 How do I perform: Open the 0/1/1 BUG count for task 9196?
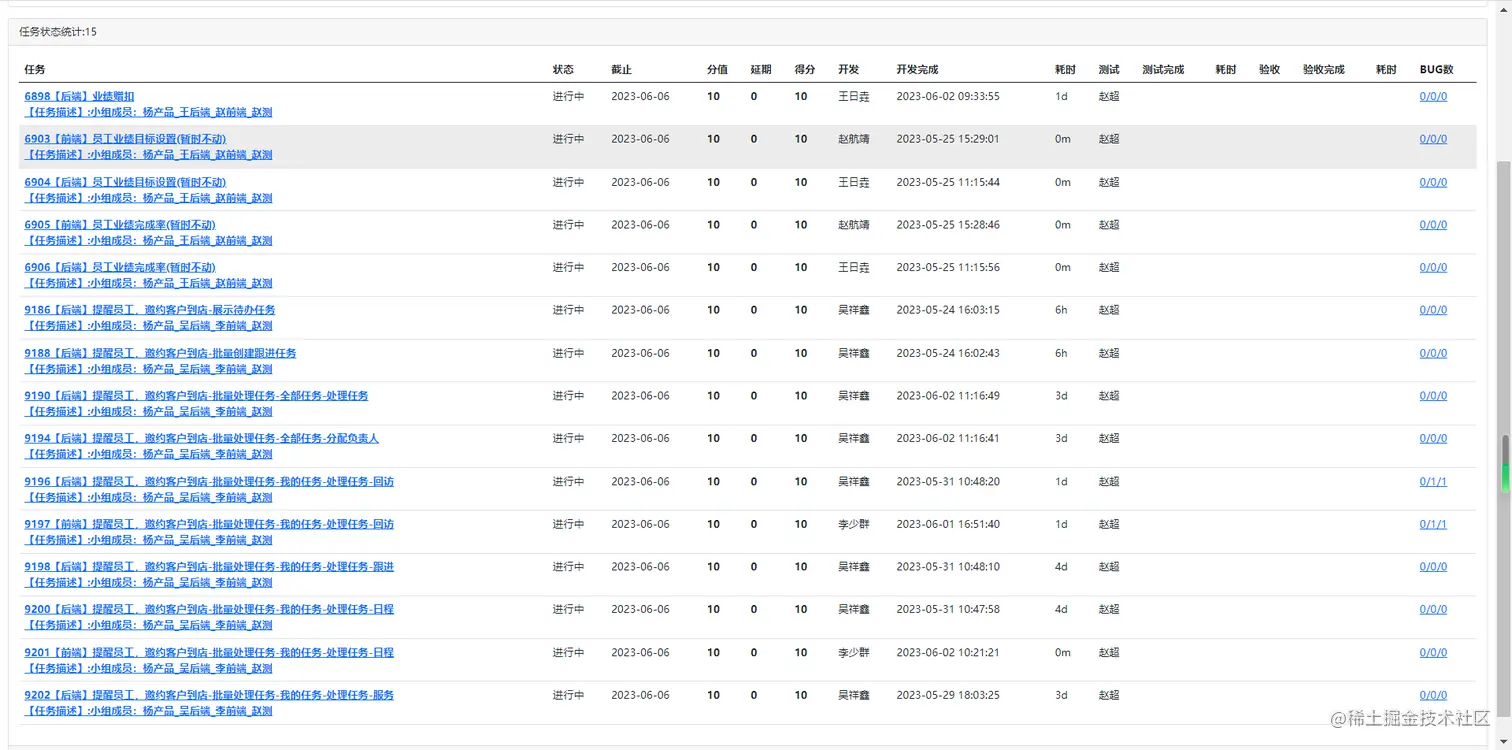tap(1433, 482)
